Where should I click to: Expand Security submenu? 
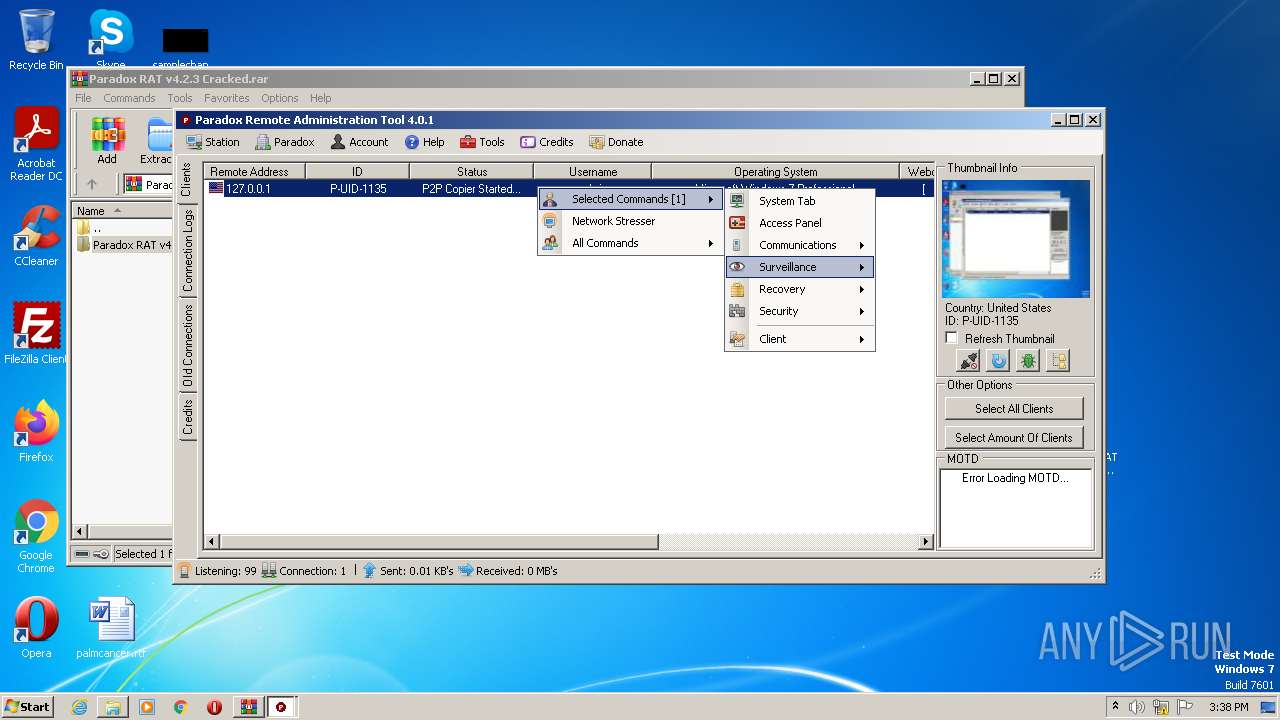click(800, 311)
